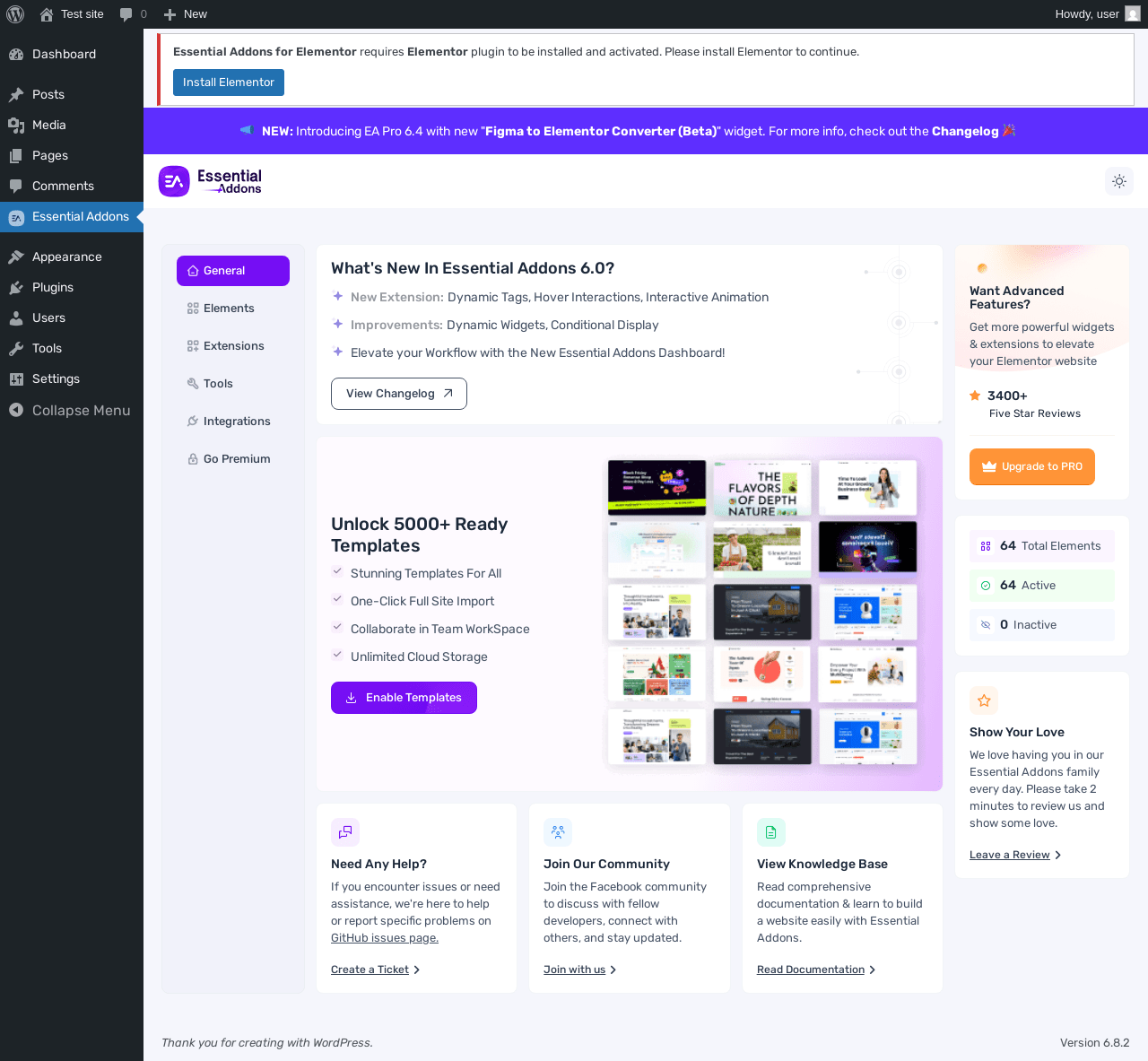This screenshot has width=1148, height=1061.
Task: Collapse the admin menu
Action: pyautogui.click(x=72, y=410)
